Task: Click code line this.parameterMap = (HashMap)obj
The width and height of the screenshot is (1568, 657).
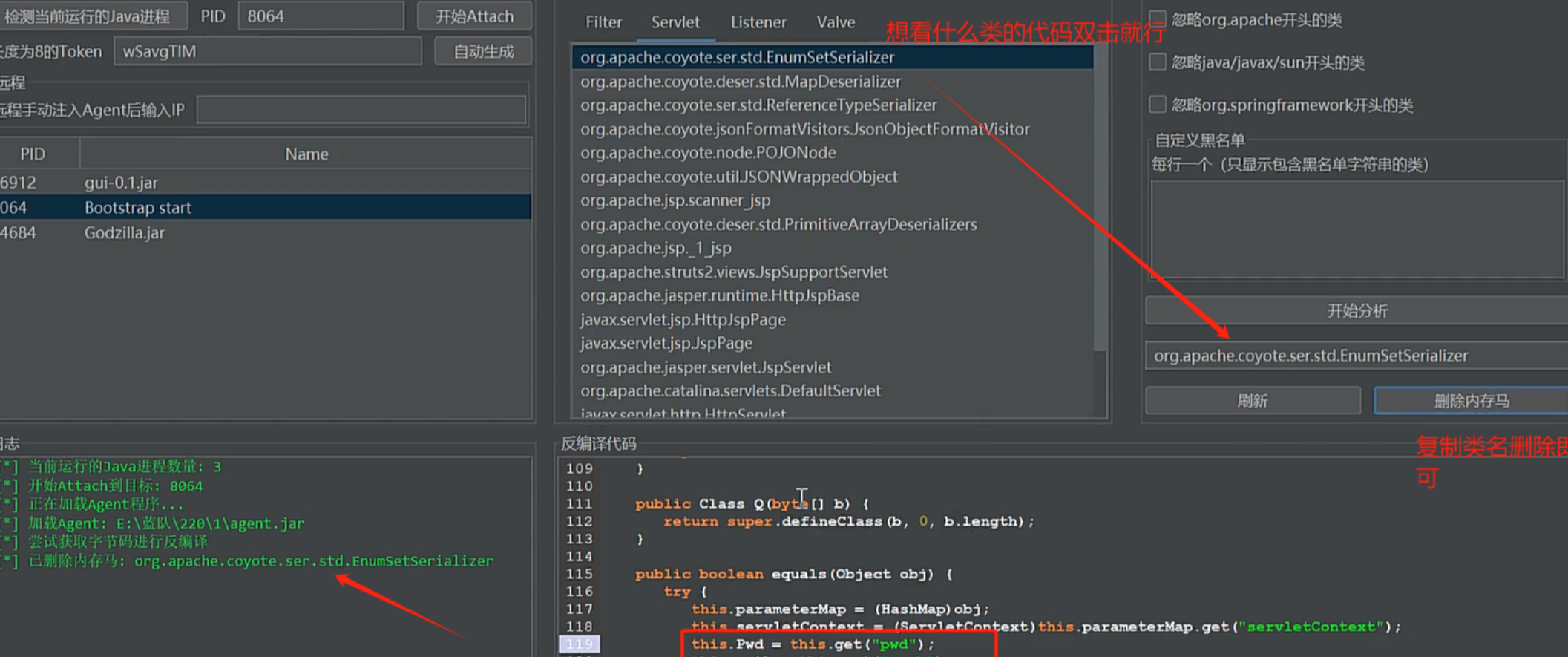Action: pyautogui.click(x=840, y=609)
